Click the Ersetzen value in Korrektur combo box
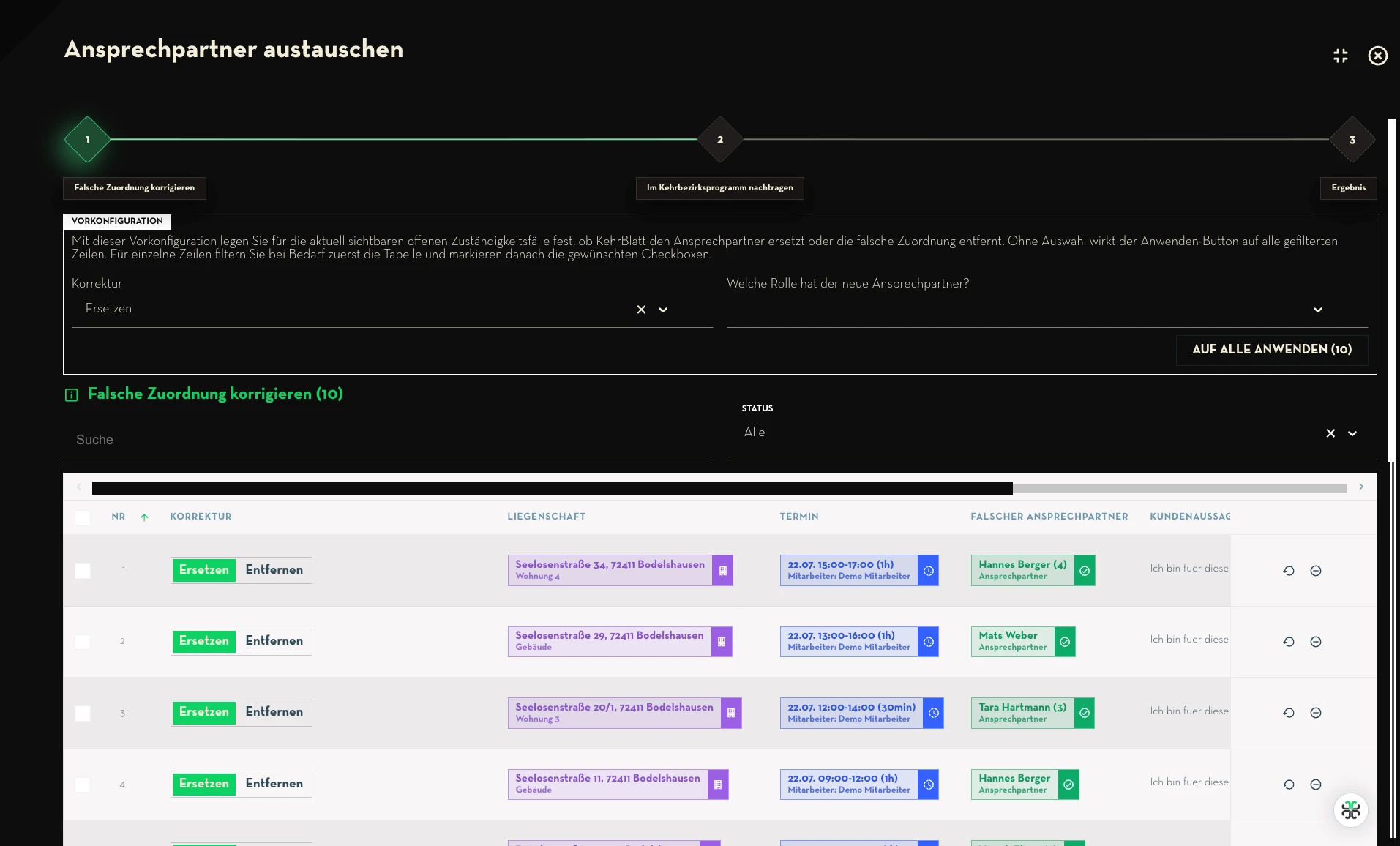The width and height of the screenshot is (1400, 846). (x=108, y=309)
